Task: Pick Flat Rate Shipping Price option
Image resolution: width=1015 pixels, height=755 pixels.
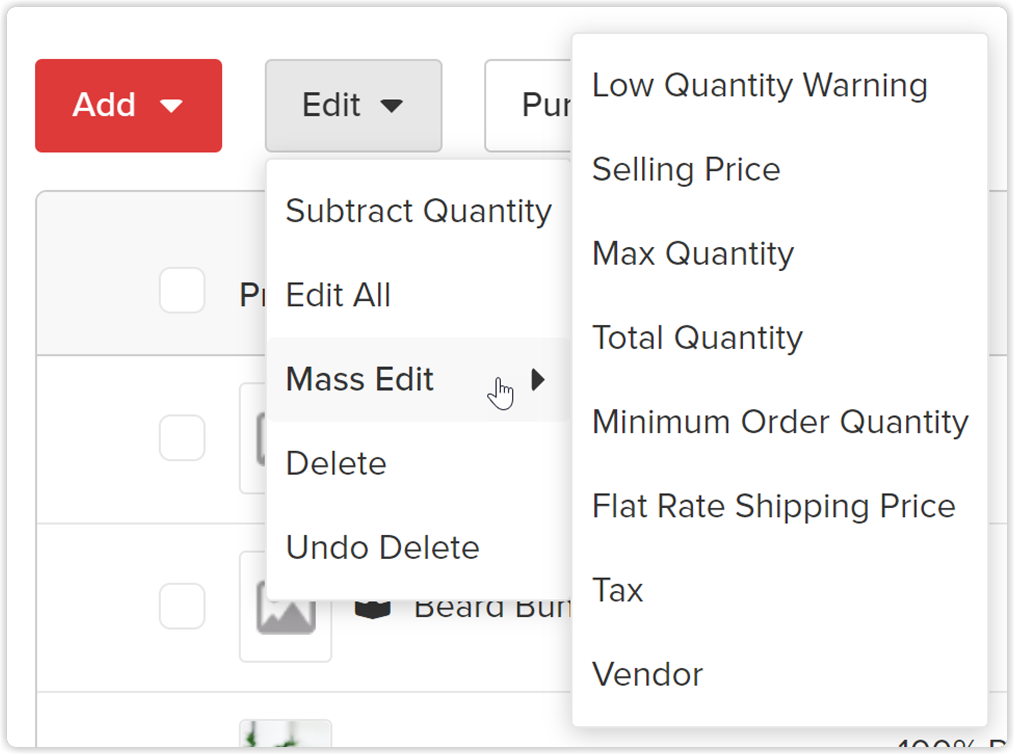Action: [x=779, y=506]
